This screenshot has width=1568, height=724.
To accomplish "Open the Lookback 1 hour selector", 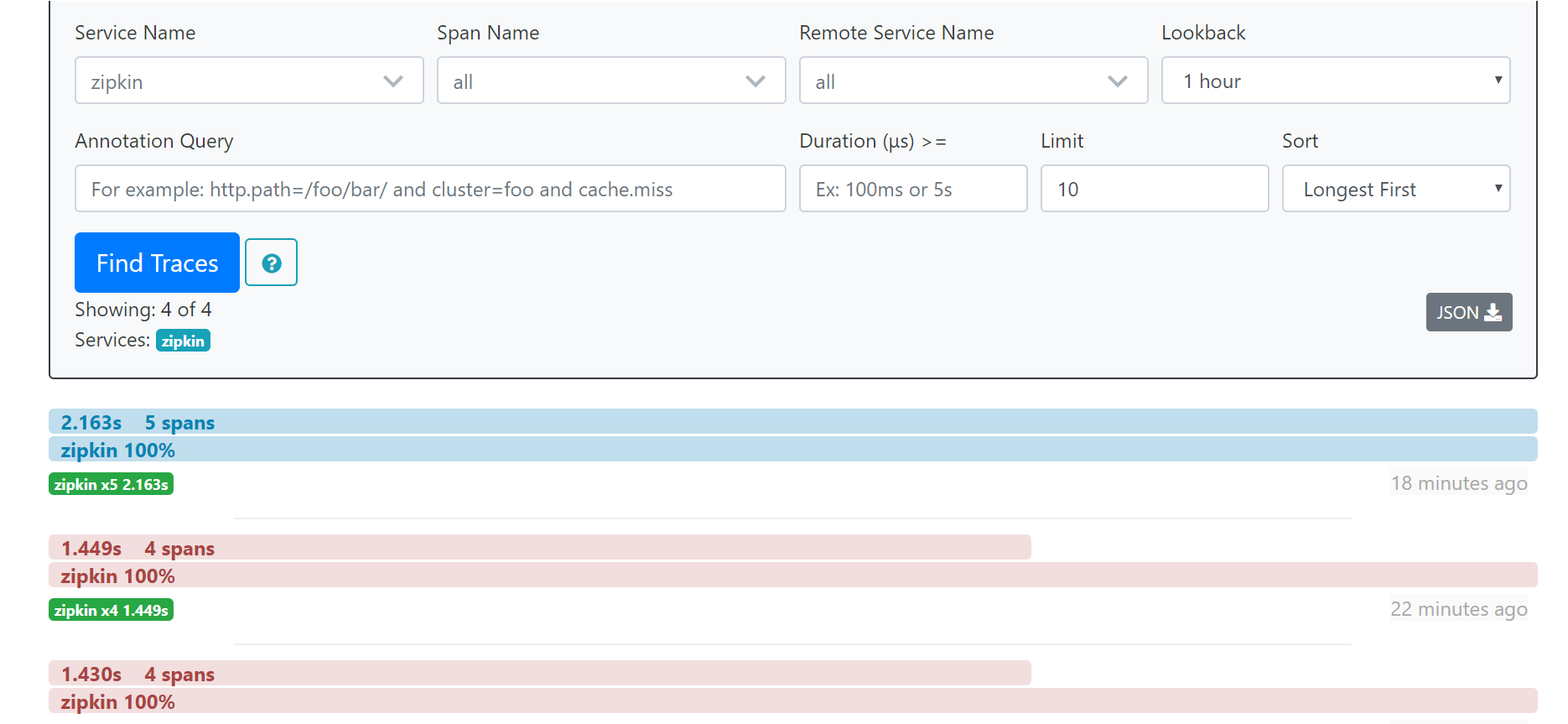I will pyautogui.click(x=1336, y=81).
